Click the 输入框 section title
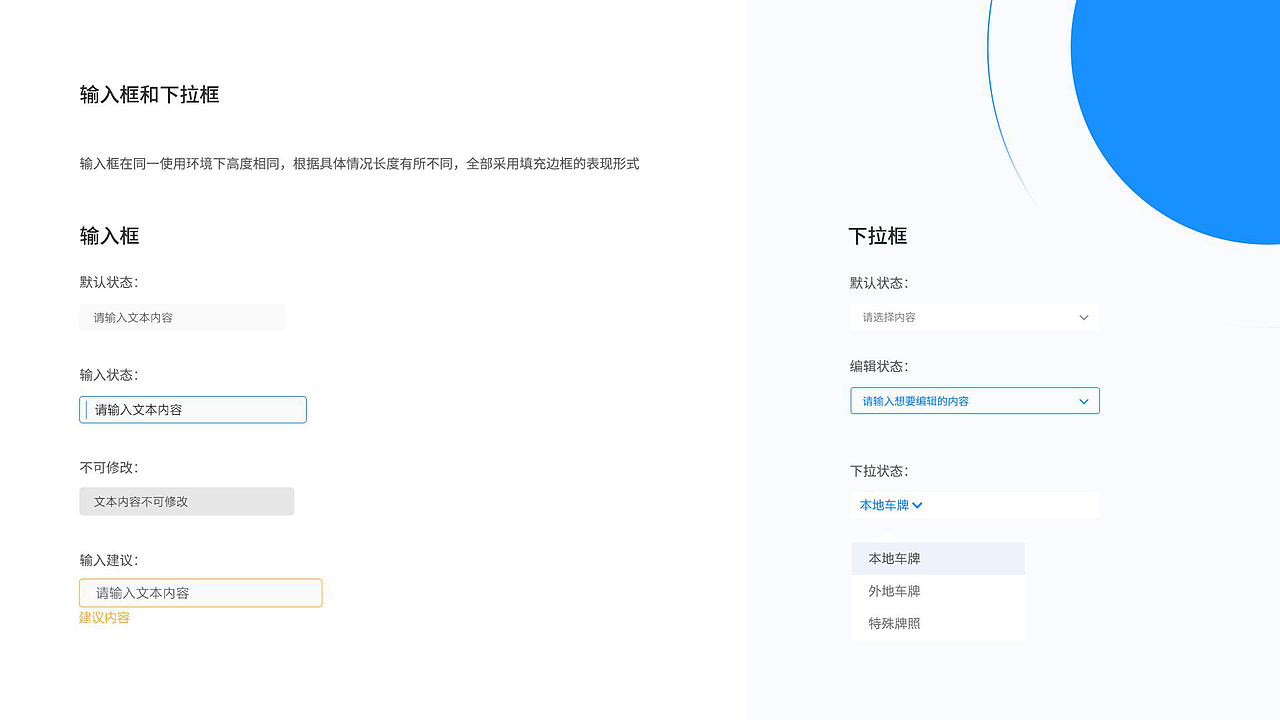Viewport: 1280px width, 720px height. pyautogui.click(x=109, y=236)
